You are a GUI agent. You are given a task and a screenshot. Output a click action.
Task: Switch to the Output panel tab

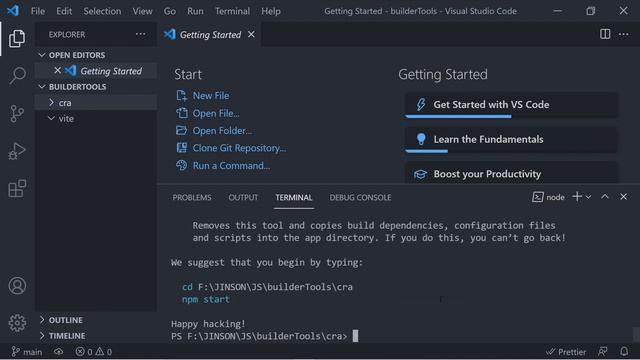click(x=243, y=198)
